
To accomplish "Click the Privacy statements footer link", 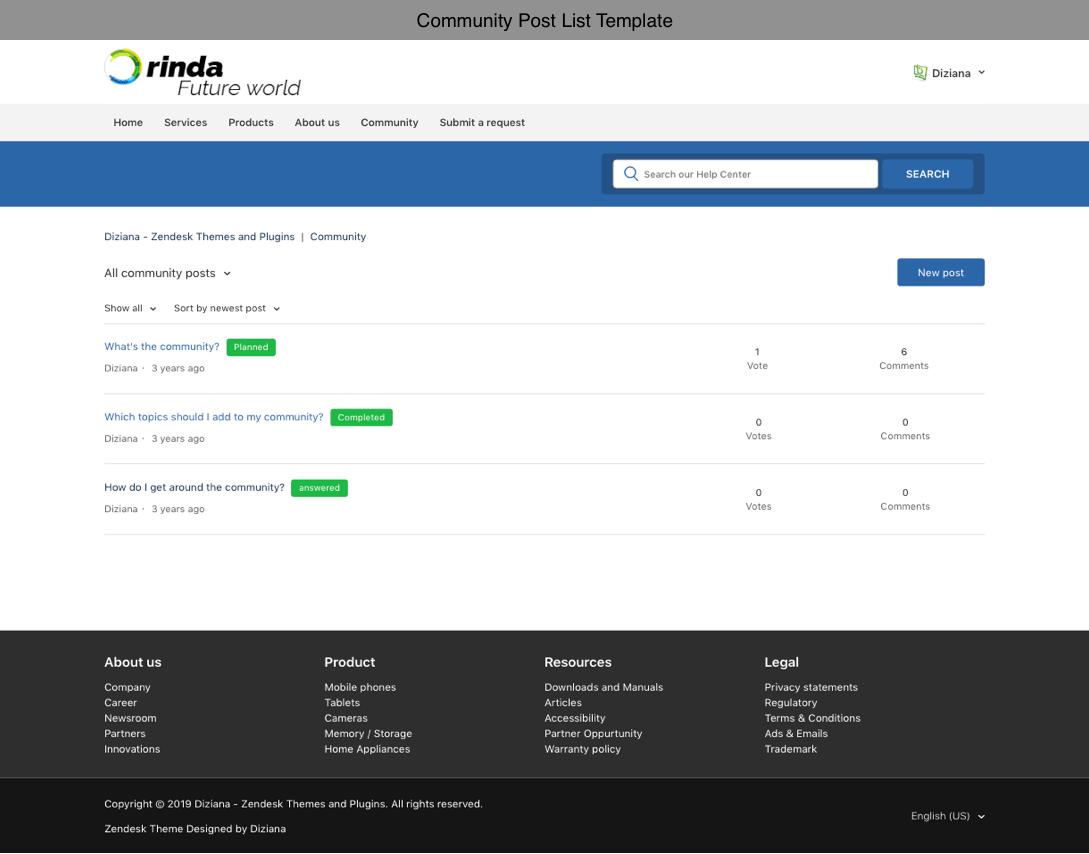I will (811, 687).
